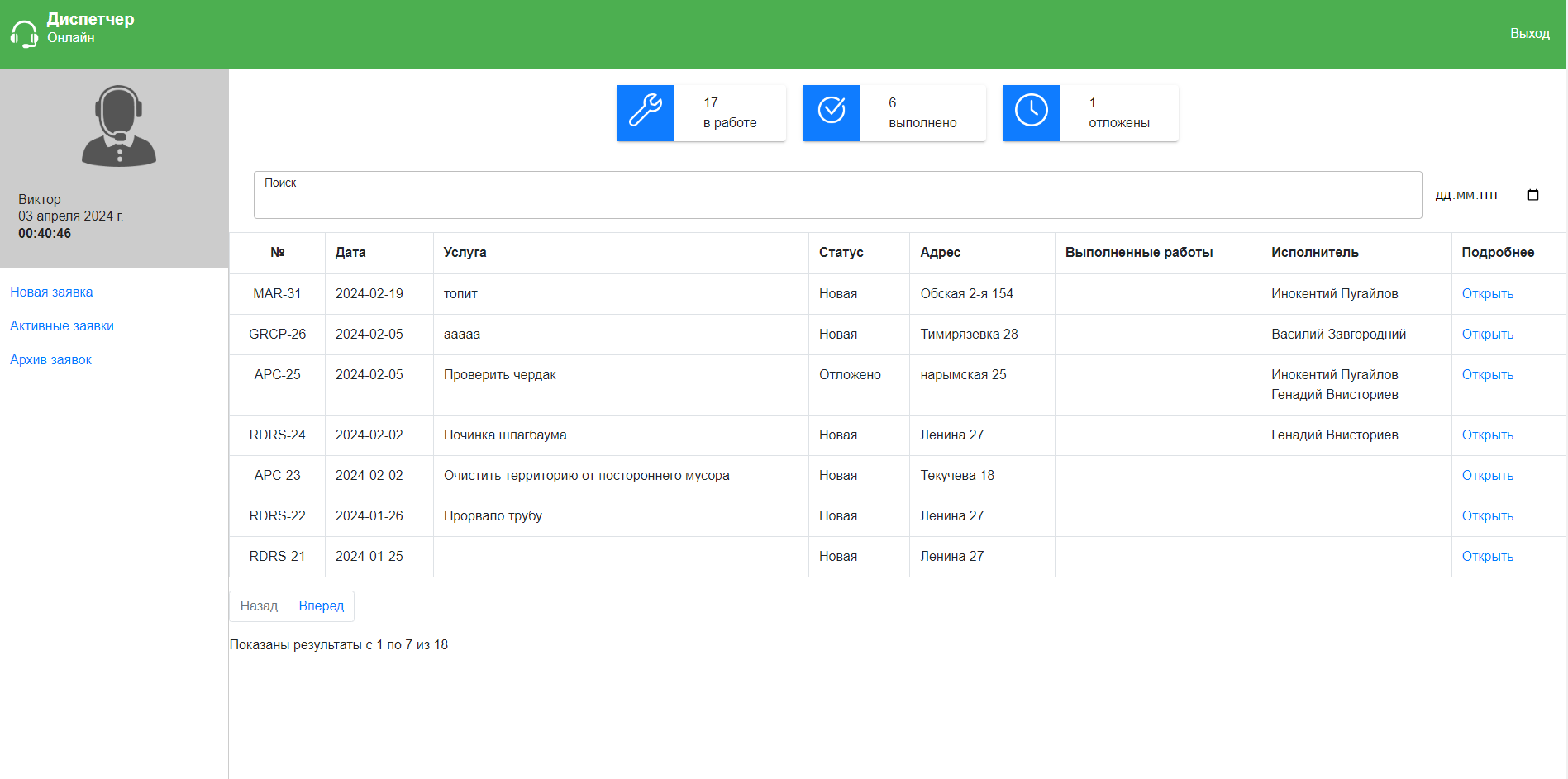The width and height of the screenshot is (1568, 779).
Task: Click the dispatcher avatar image
Action: pos(119,126)
